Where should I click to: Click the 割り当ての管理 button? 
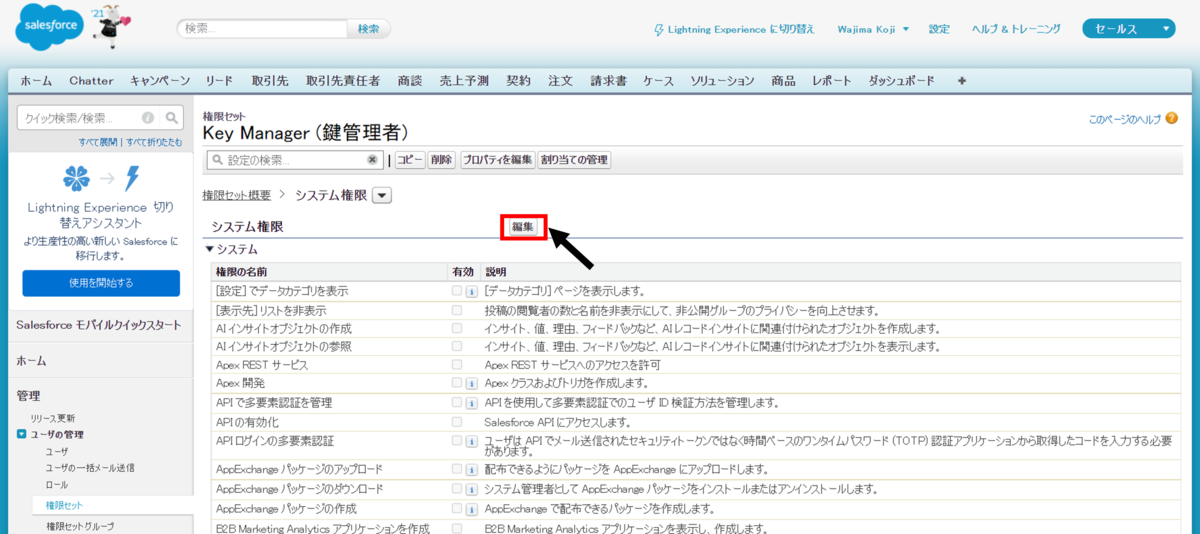[x=574, y=159]
